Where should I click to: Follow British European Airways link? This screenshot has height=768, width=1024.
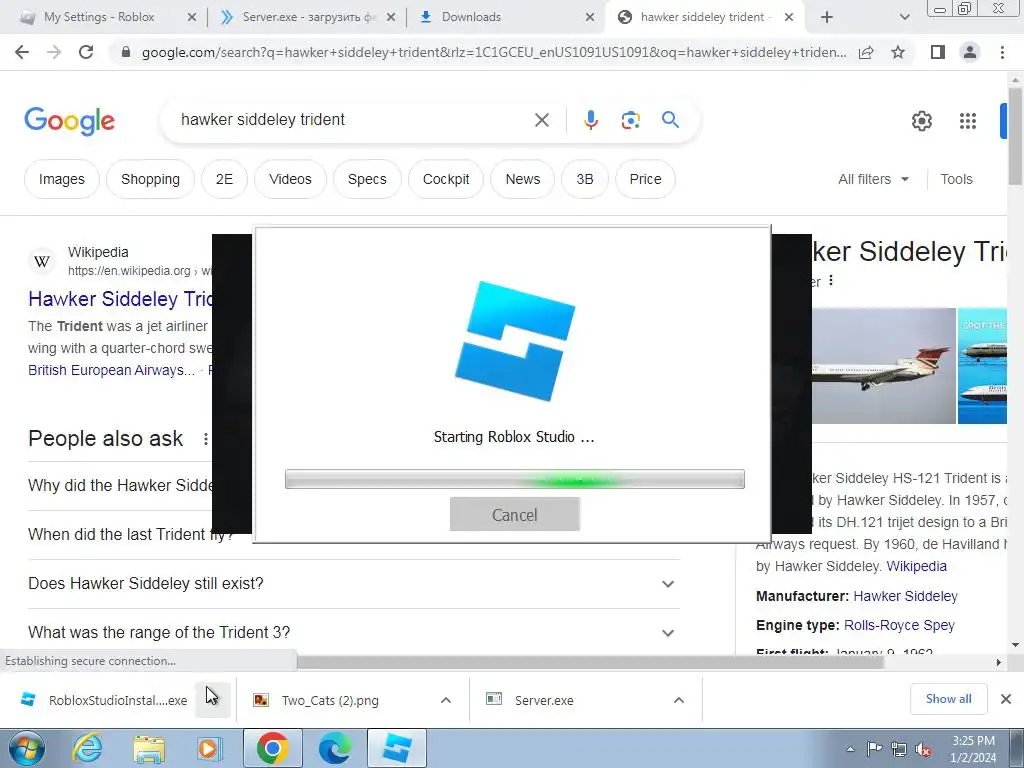pyautogui.click(x=112, y=370)
